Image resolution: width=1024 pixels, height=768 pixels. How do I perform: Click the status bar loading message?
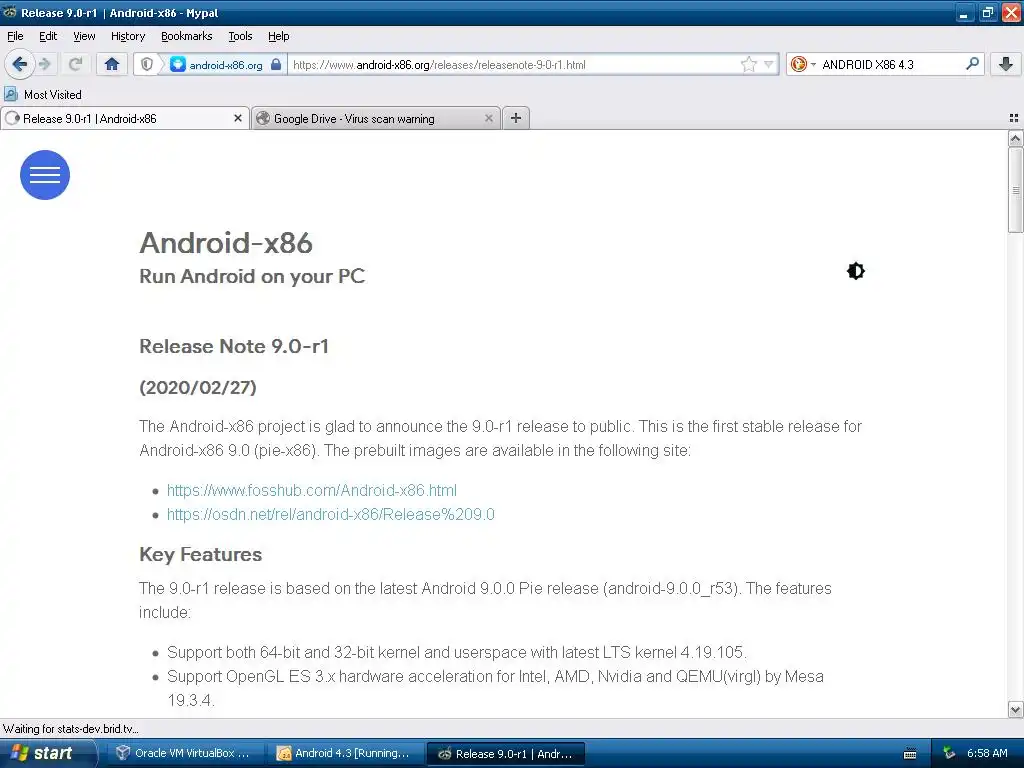[x=71, y=729]
